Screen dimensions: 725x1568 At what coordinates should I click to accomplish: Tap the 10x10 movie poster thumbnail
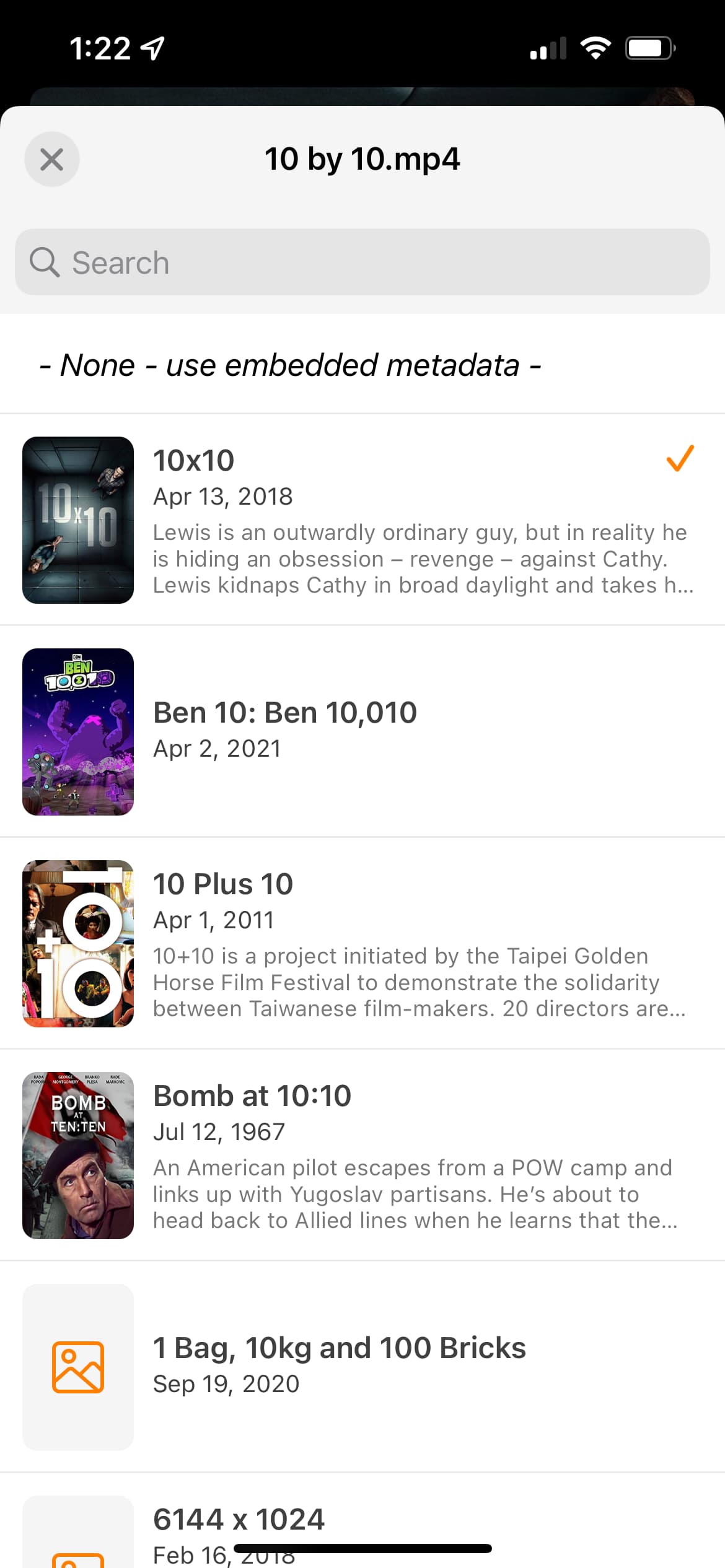[78, 520]
